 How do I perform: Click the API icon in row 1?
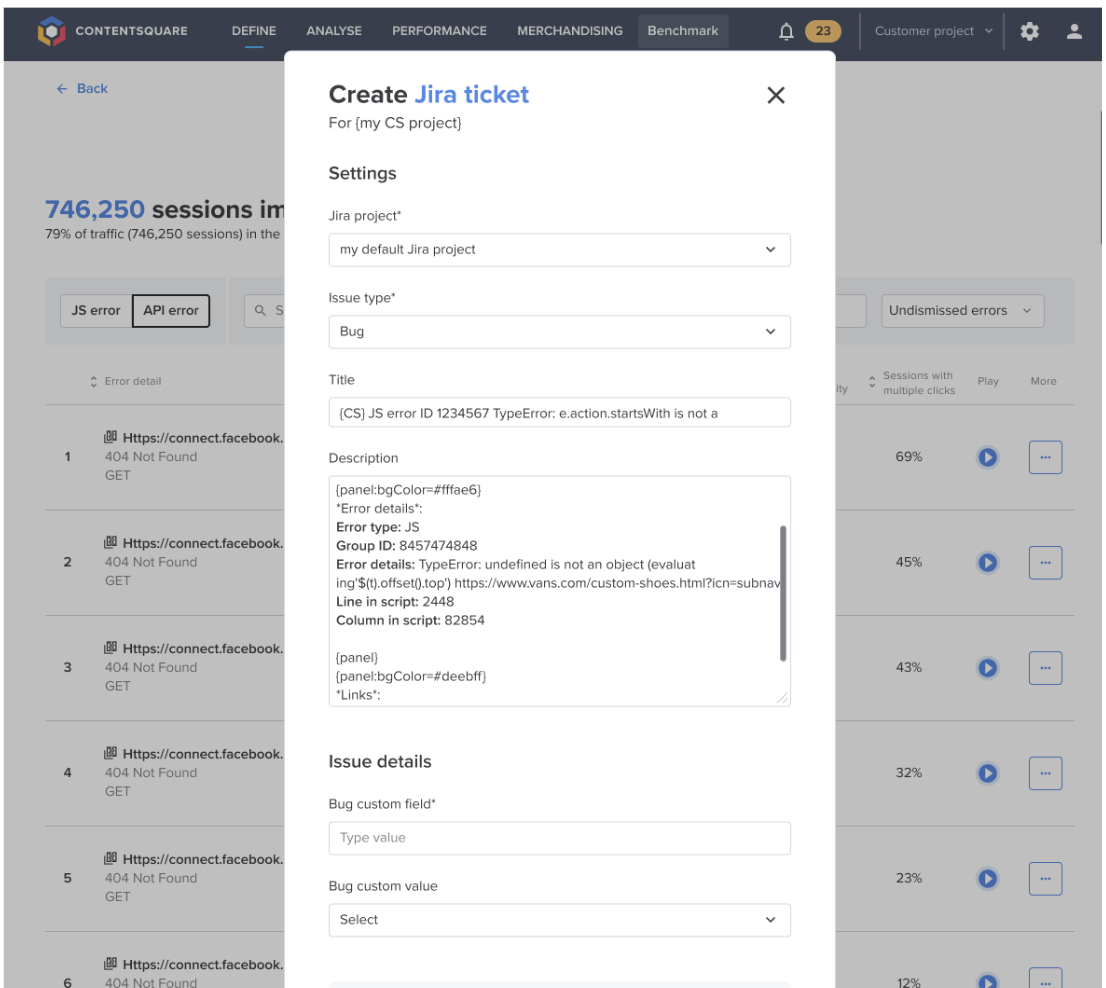[x=111, y=437]
